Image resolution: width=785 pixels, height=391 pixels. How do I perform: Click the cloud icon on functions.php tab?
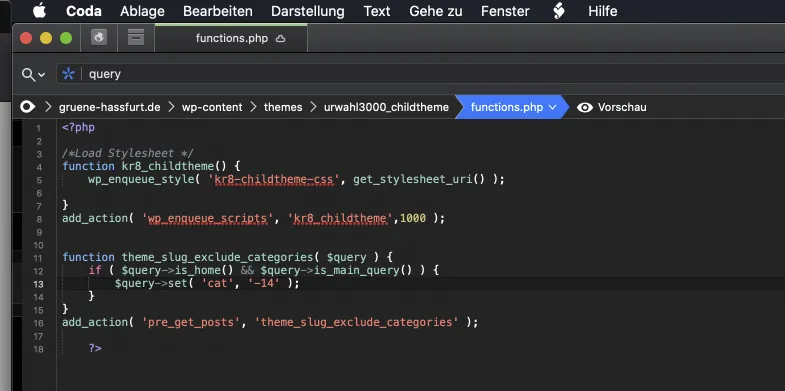click(280, 39)
